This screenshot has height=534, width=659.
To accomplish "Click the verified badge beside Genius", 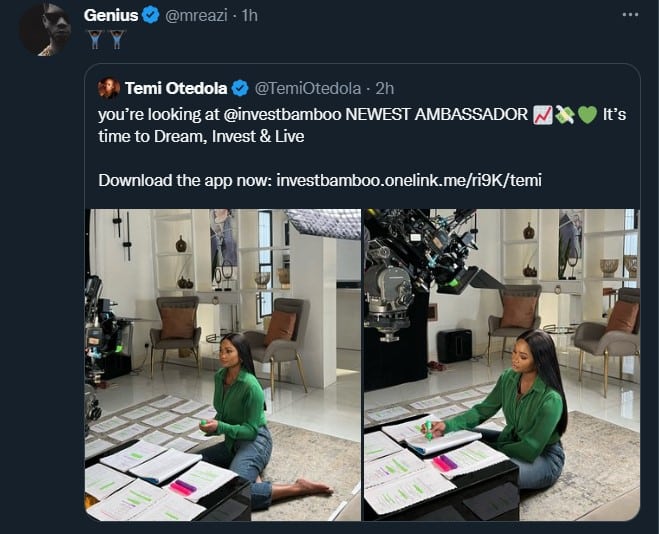I will 149,16.
